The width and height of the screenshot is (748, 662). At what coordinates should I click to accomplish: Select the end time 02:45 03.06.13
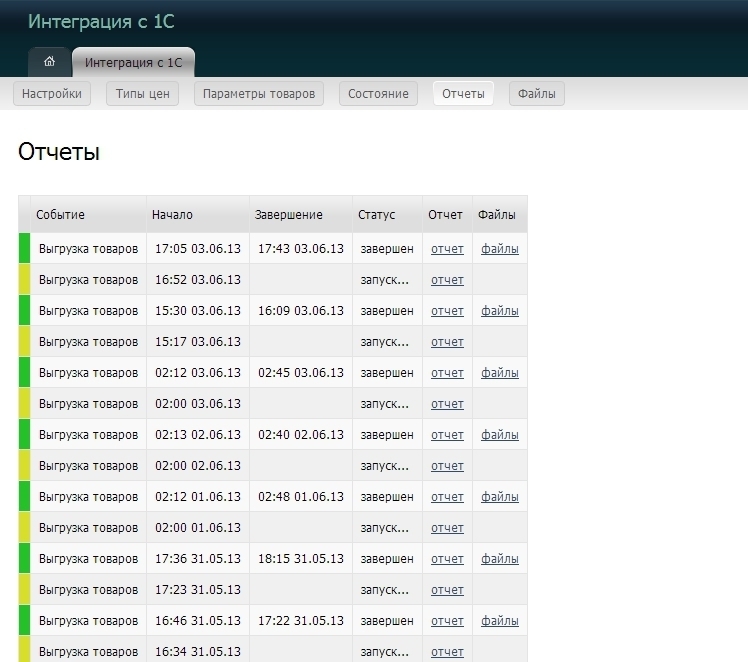[301, 372]
